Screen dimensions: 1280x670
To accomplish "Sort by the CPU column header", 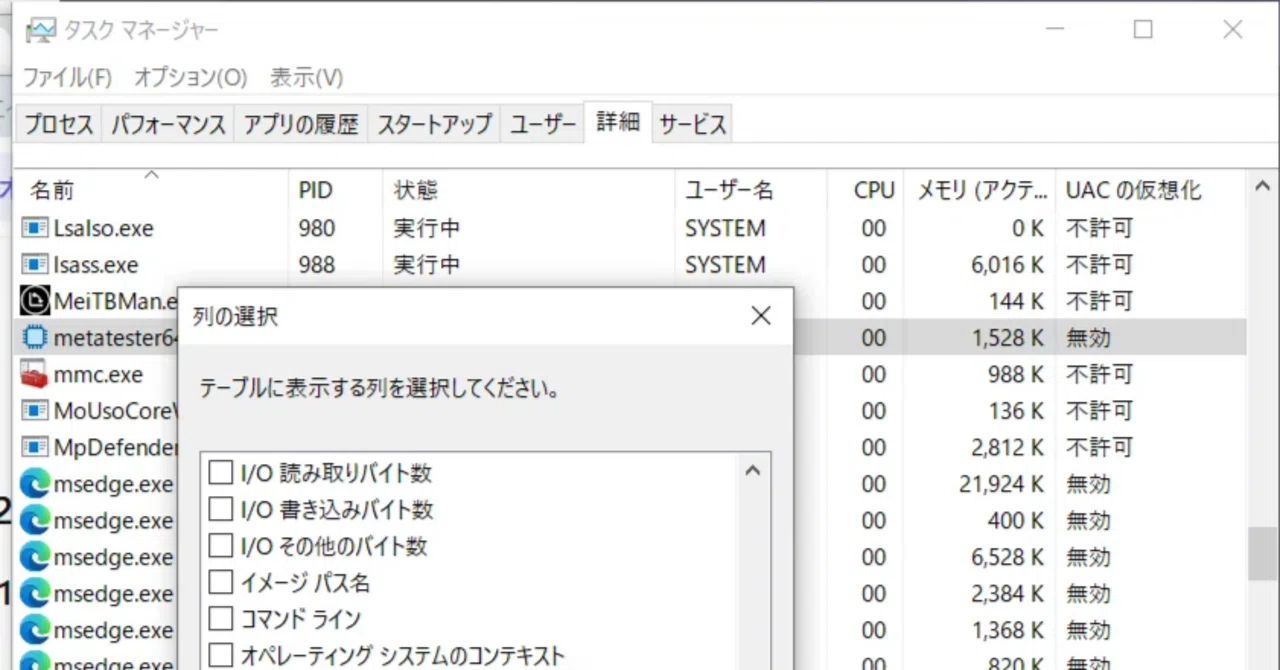I will (866, 189).
